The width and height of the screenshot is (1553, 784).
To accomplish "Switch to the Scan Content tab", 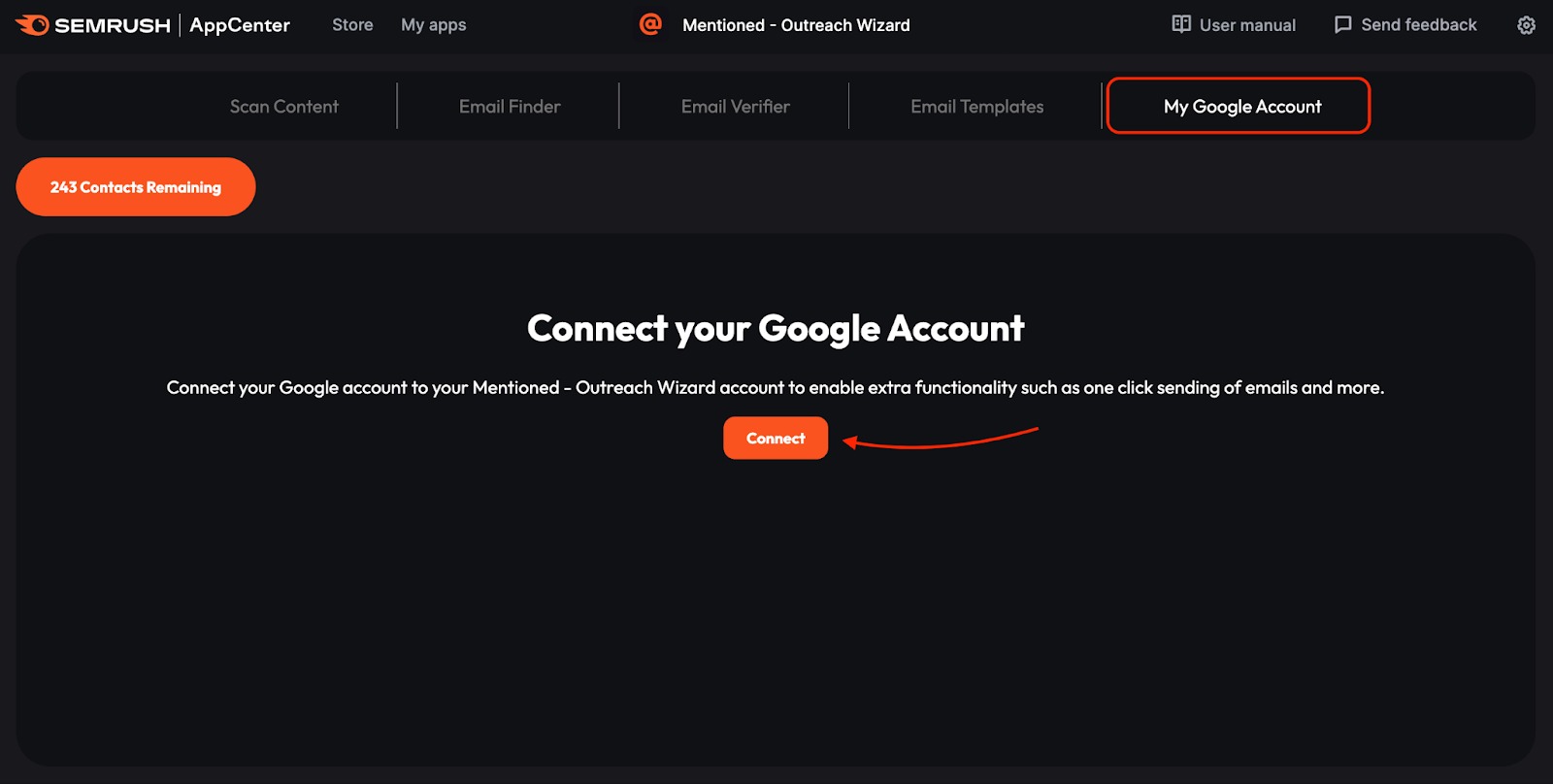I will click(x=282, y=106).
